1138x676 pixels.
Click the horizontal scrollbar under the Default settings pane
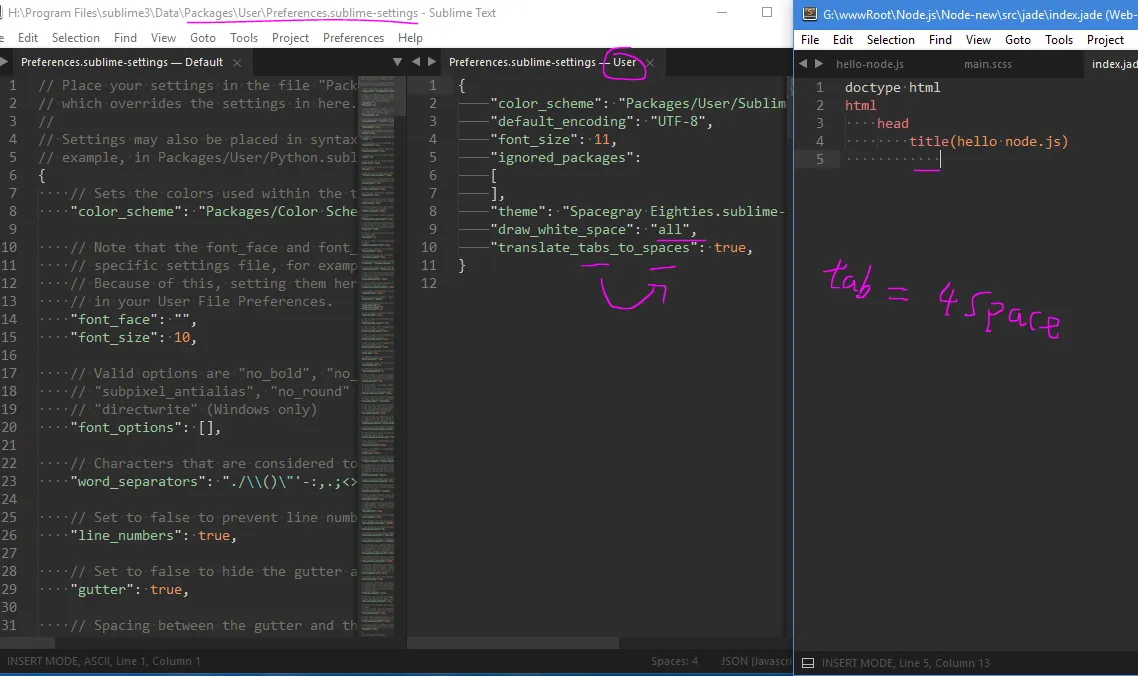(28, 643)
